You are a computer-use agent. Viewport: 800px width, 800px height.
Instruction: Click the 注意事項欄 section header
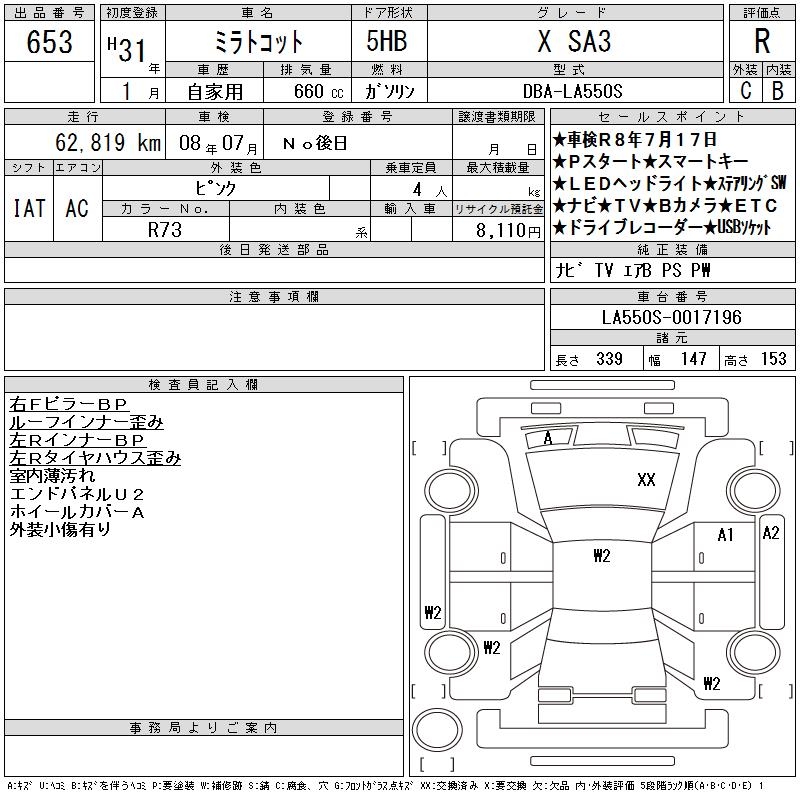[x=274, y=296]
